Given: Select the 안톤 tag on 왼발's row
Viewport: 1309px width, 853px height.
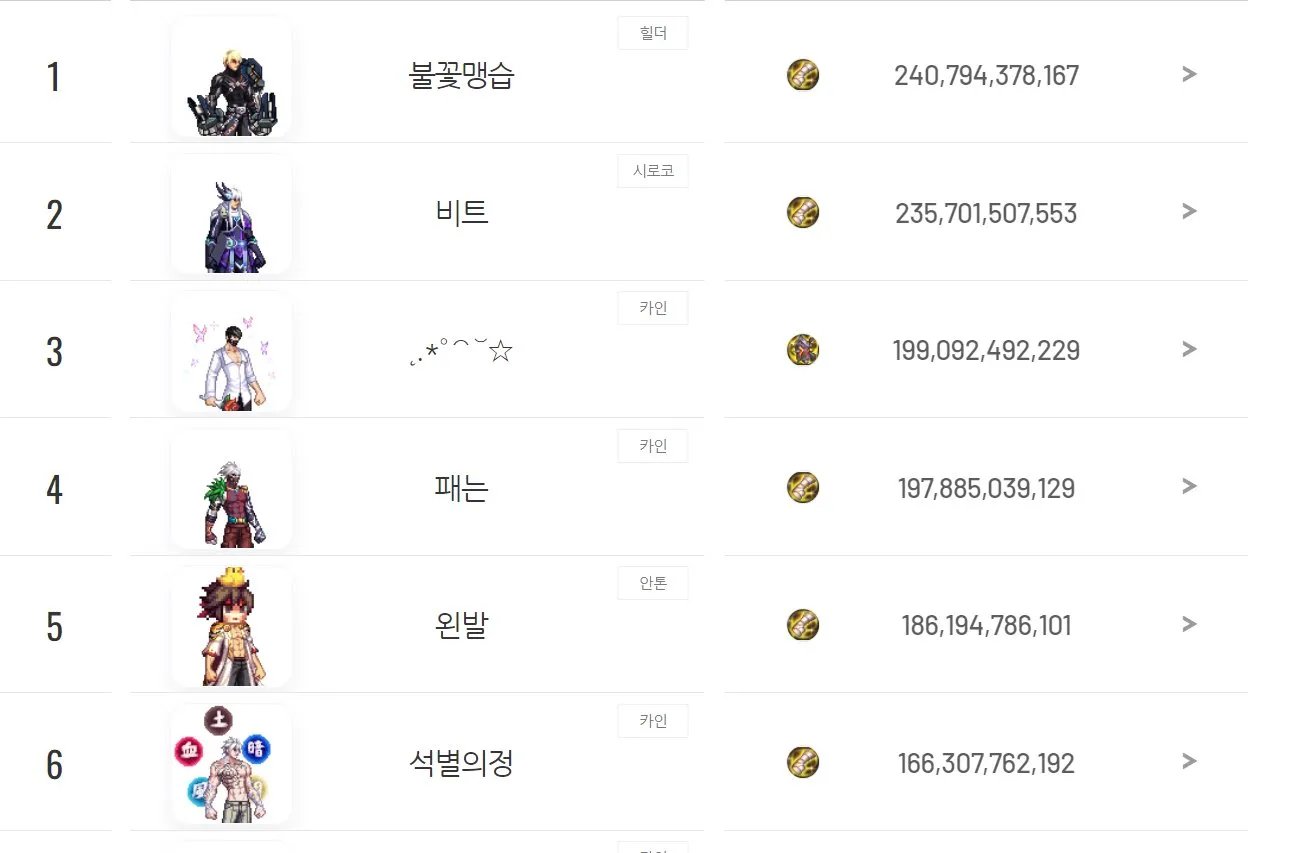Looking at the screenshot, I should [653, 583].
